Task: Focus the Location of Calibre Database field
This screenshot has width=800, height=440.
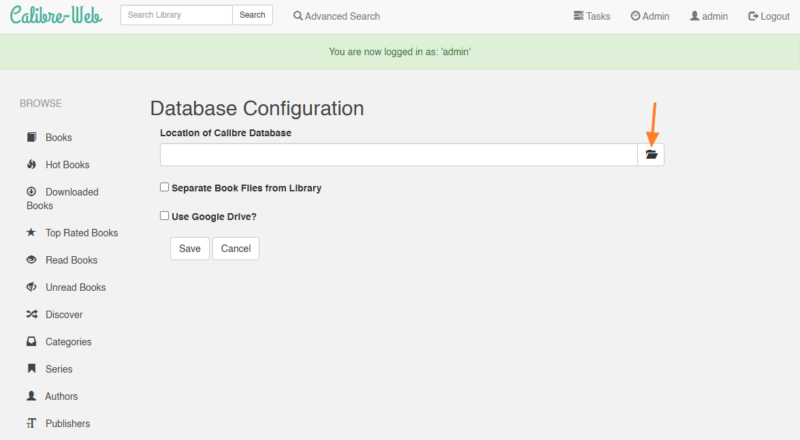Action: 398,155
